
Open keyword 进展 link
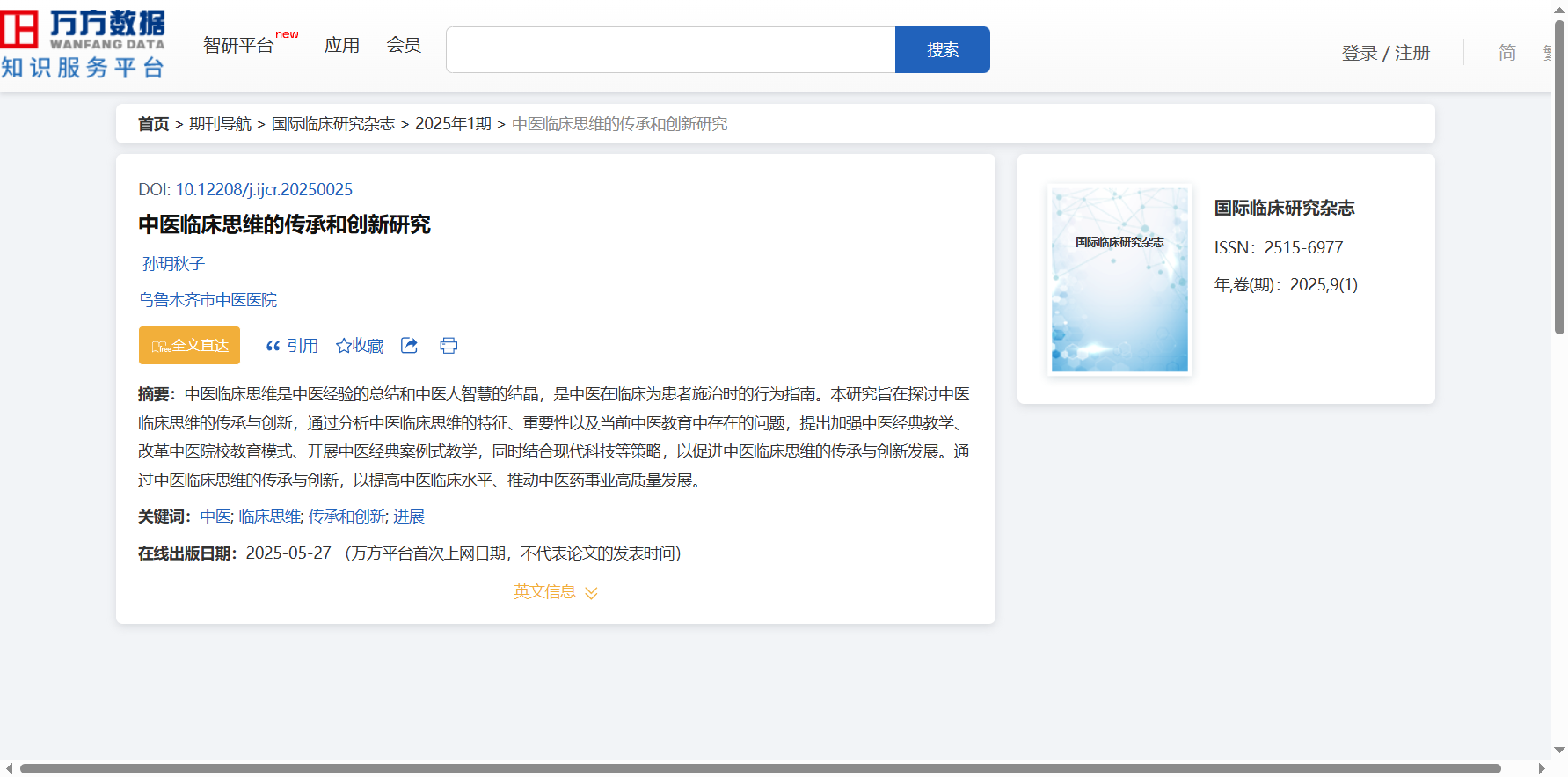coord(409,517)
